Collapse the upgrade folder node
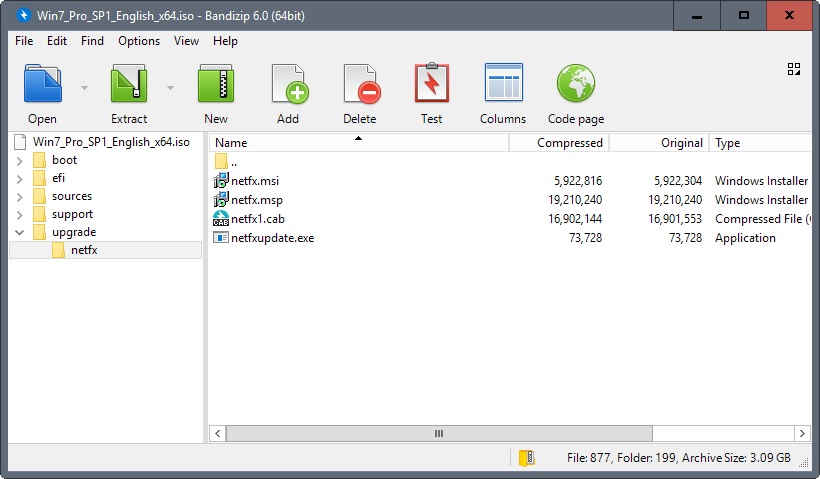Viewport: 820px width, 479px height. pyautogui.click(x=20, y=232)
